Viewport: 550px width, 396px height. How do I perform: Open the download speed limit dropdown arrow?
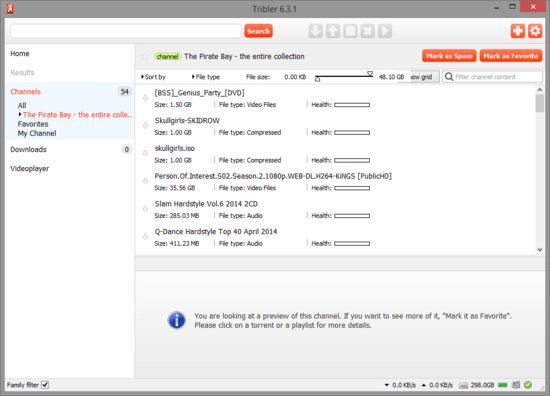tap(387, 385)
